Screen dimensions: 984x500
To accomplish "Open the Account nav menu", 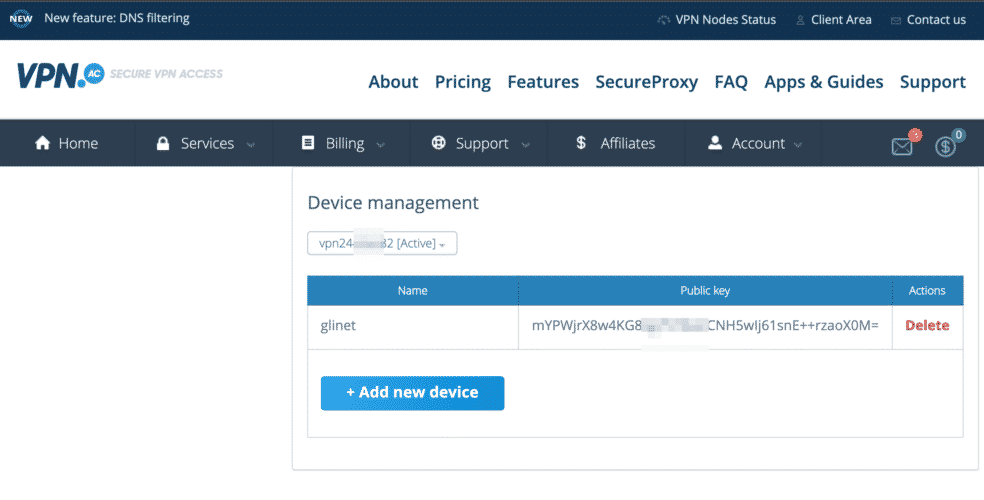I will [x=758, y=144].
